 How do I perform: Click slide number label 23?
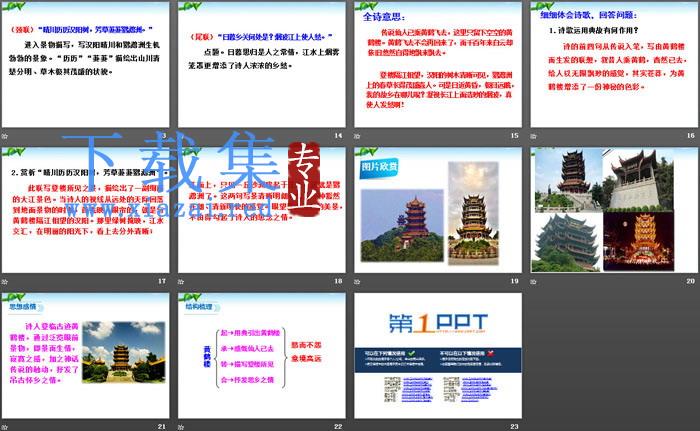pyautogui.click(x=515, y=427)
